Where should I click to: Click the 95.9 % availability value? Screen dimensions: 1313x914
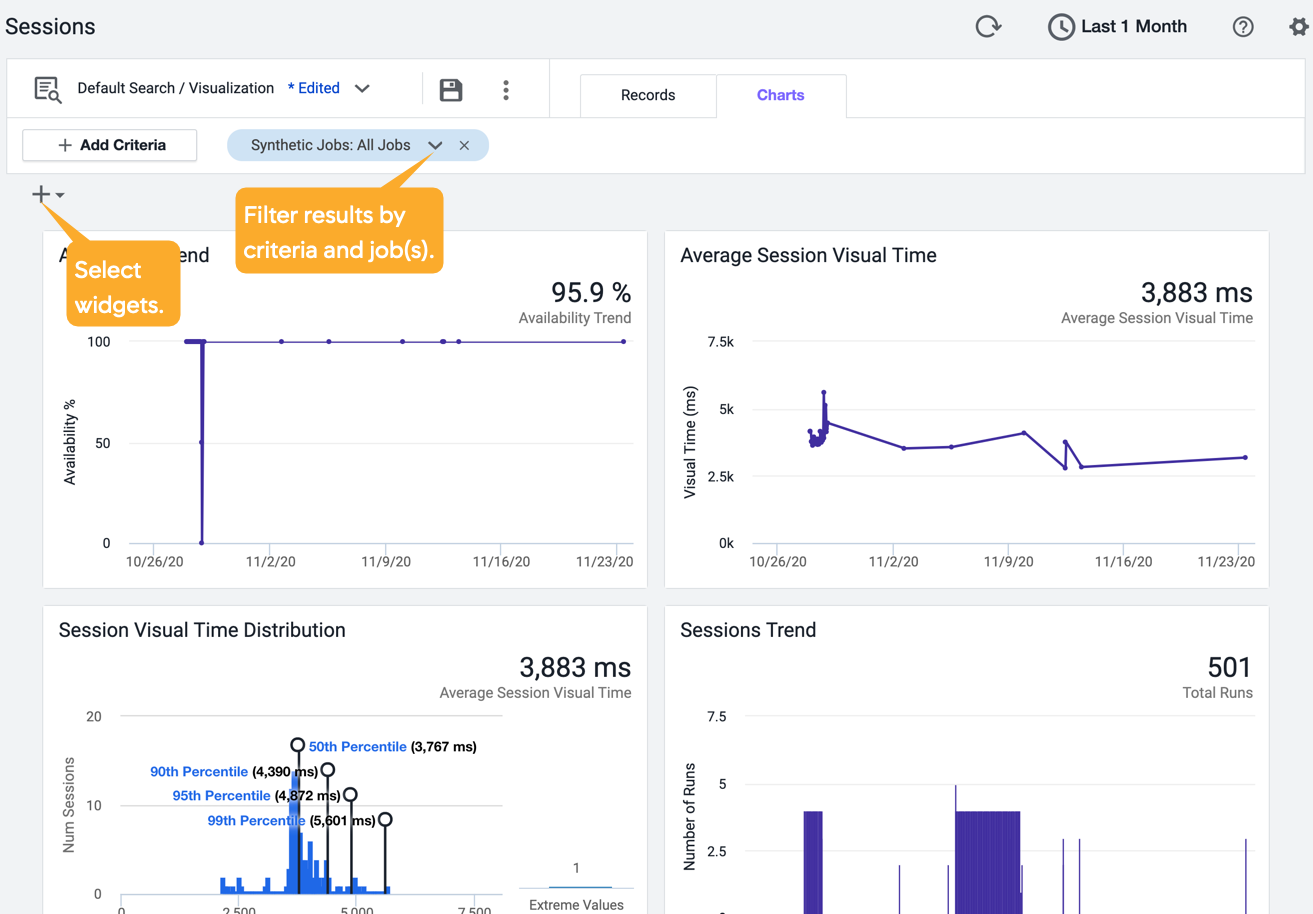coord(591,292)
